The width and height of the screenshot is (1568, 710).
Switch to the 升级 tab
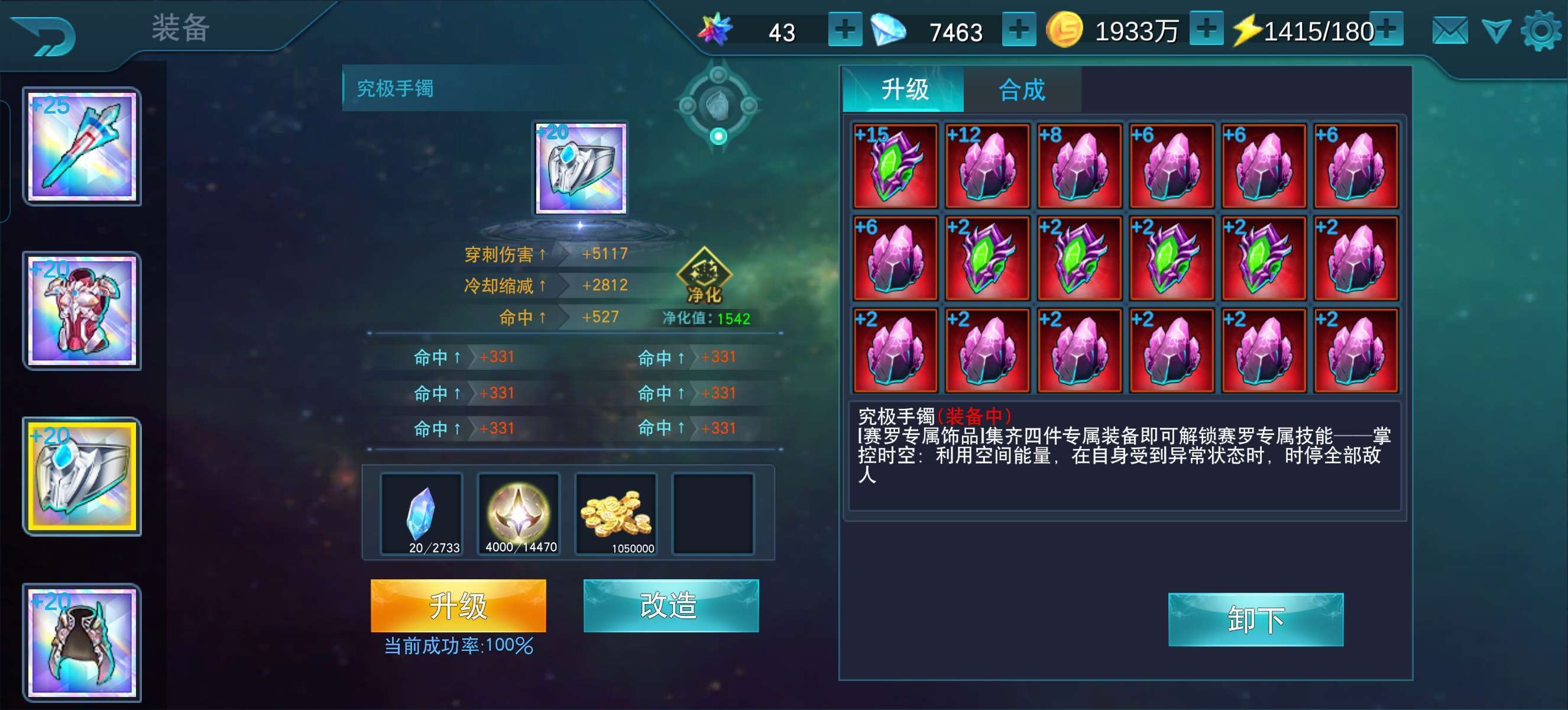click(903, 89)
